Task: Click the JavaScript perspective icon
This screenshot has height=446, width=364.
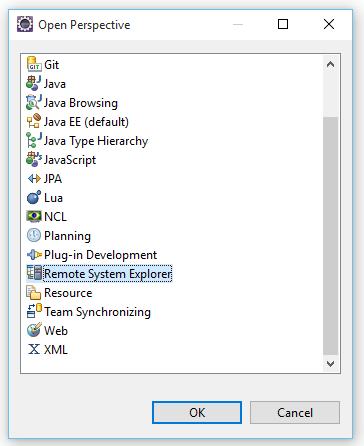Action: tap(34, 159)
